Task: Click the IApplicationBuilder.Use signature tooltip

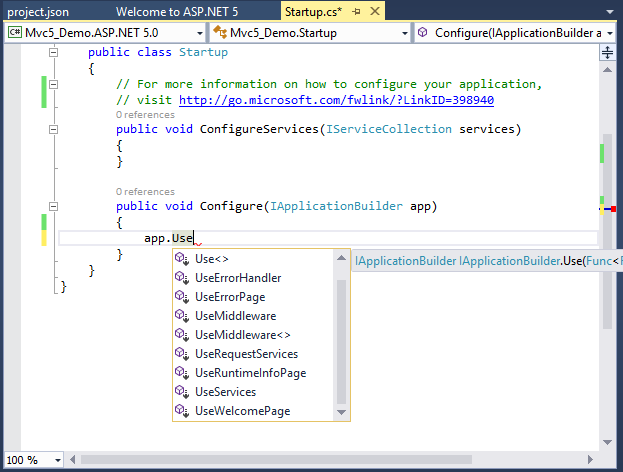Action: pyautogui.click(x=487, y=261)
